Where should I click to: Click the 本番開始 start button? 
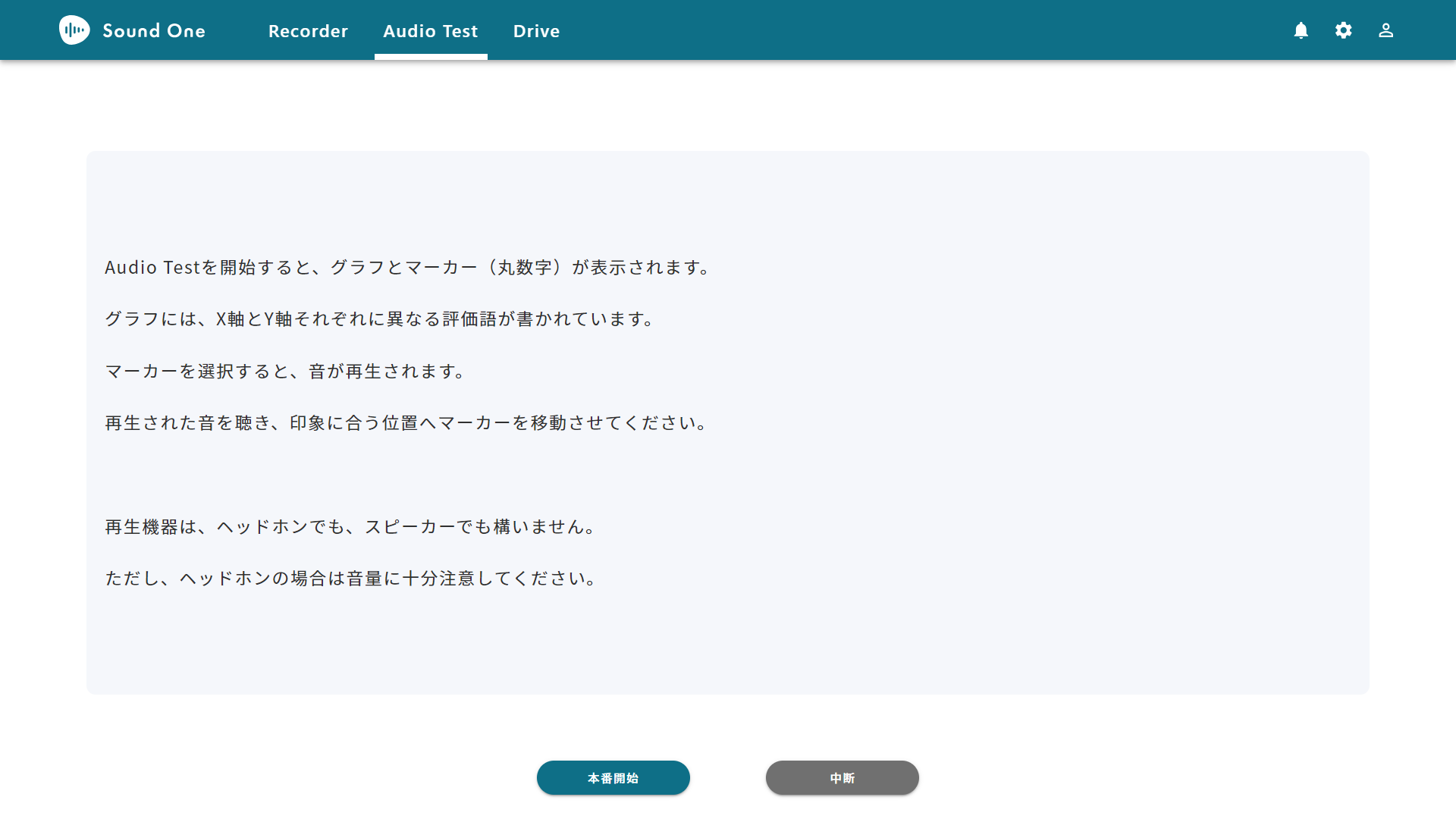[613, 778]
